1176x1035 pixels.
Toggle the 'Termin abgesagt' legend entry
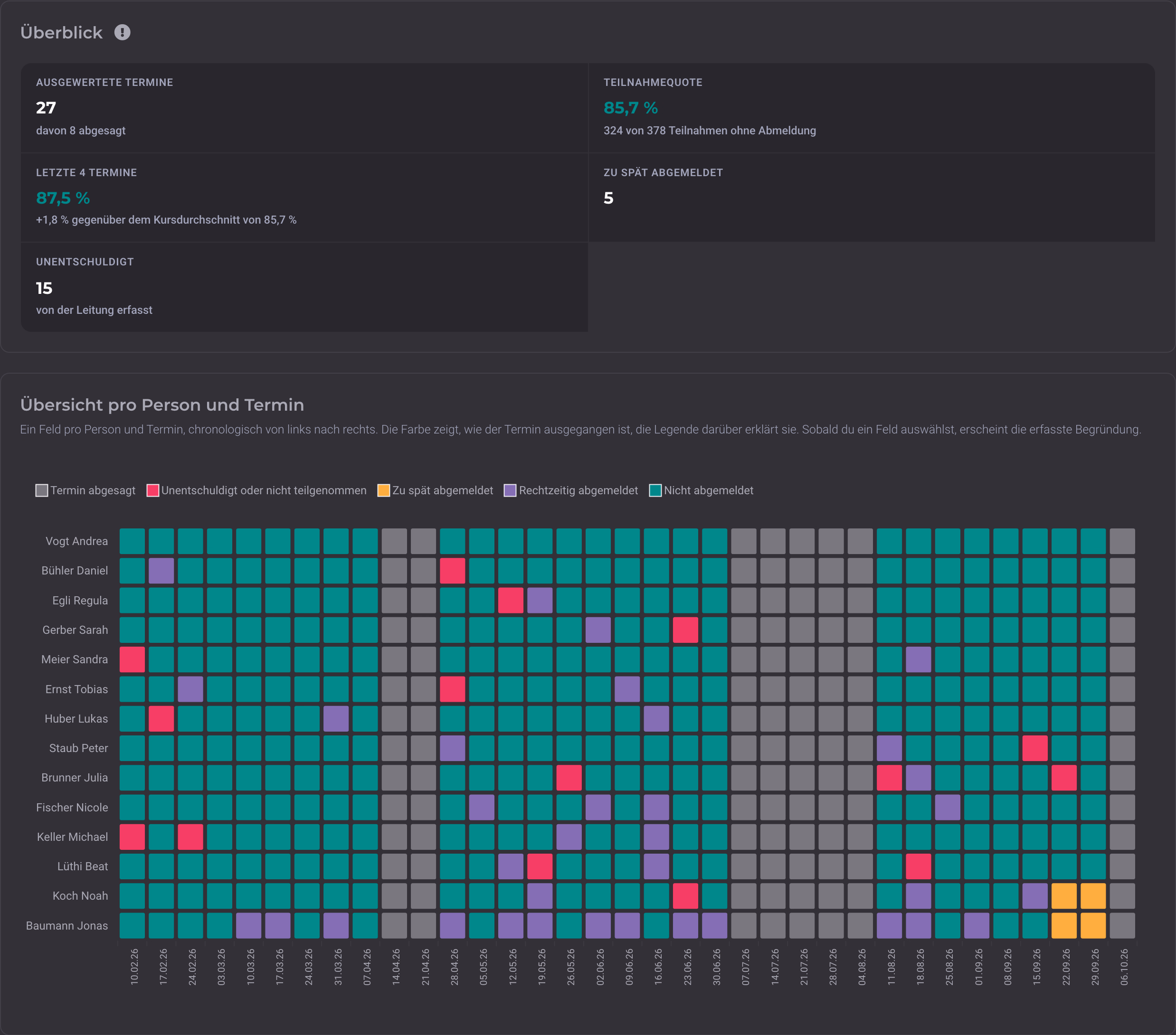[x=85, y=490]
